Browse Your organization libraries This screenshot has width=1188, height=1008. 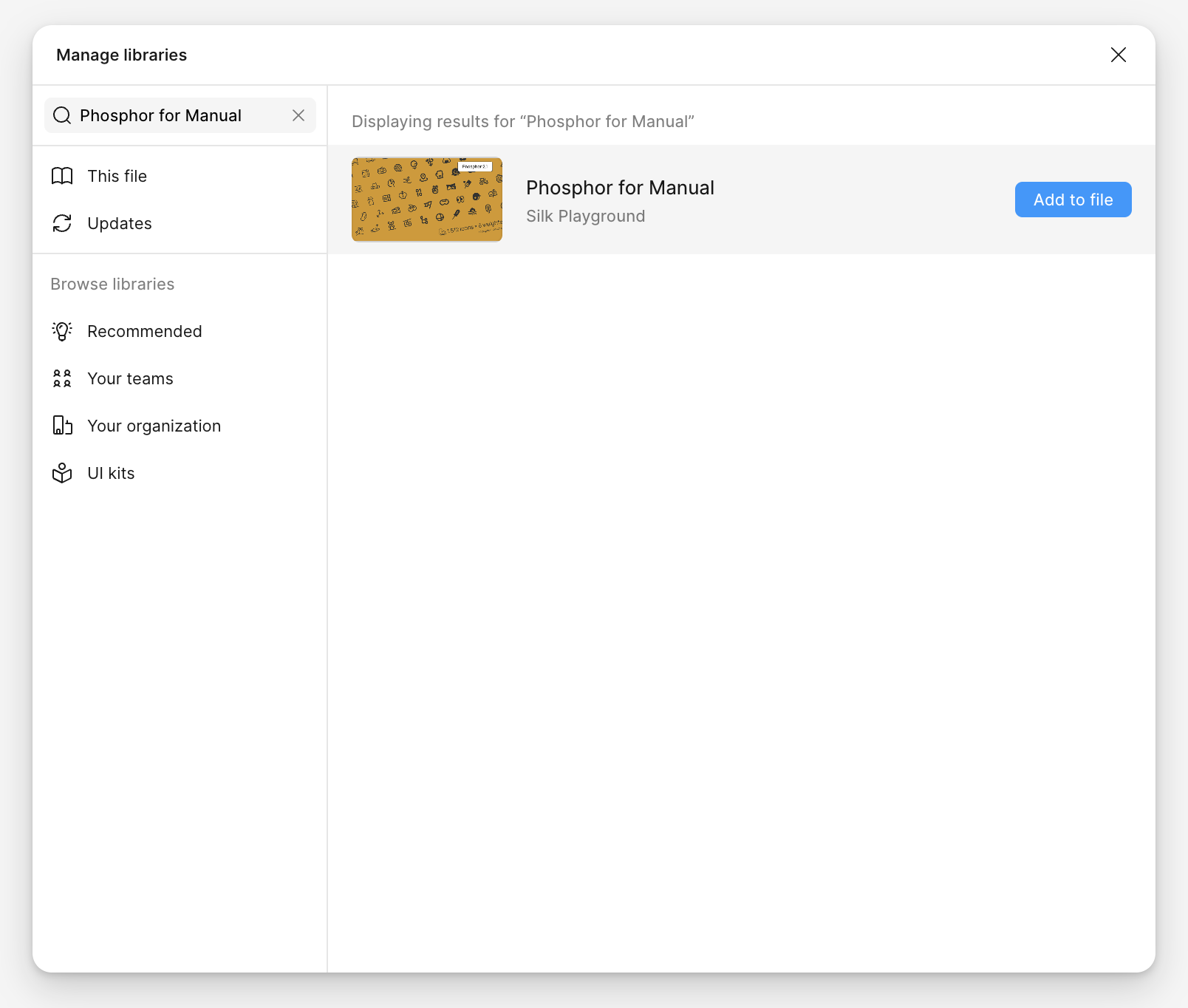coord(154,426)
